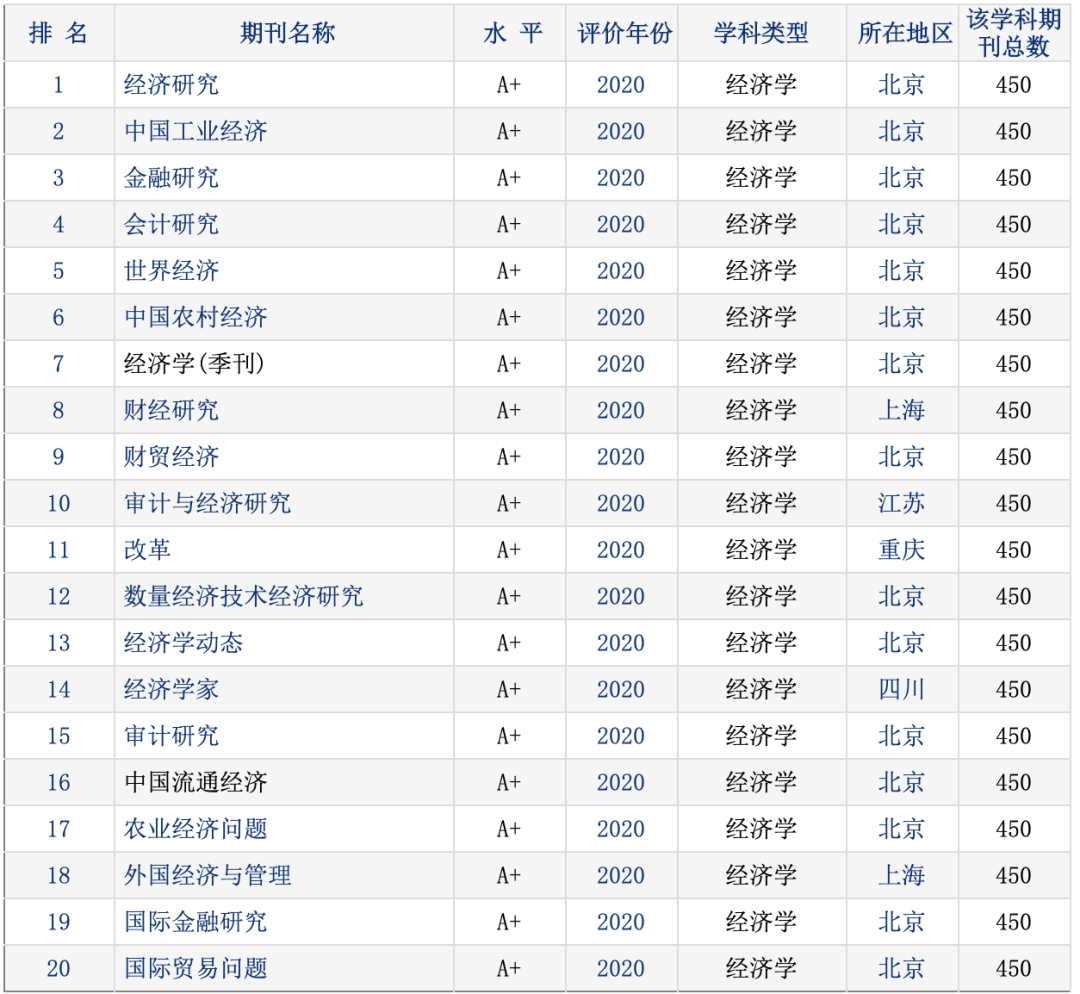Open the 财经研究 journal link
The image size is (1080, 994).
coord(171,410)
